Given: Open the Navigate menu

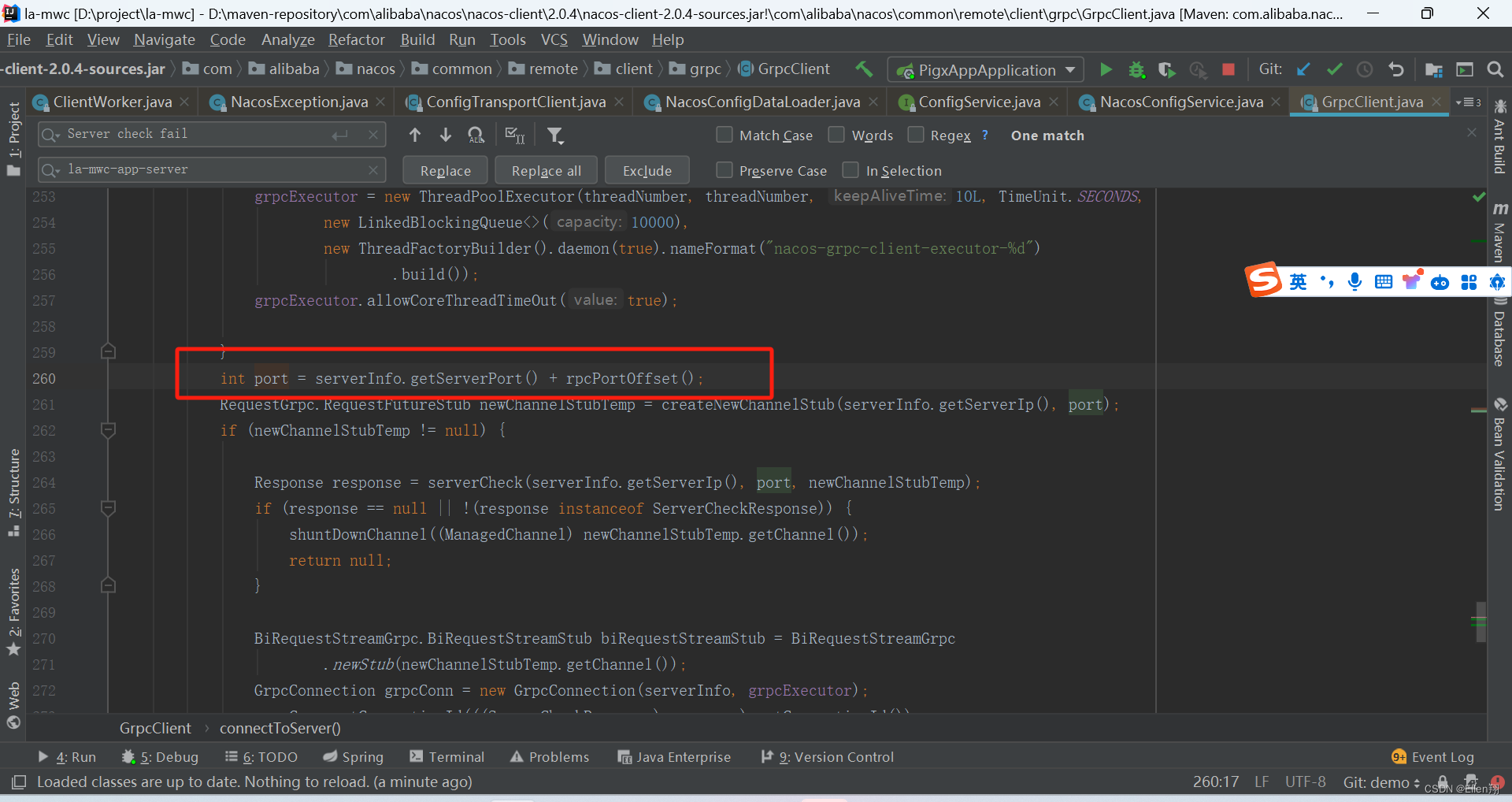Looking at the screenshot, I should (x=164, y=39).
